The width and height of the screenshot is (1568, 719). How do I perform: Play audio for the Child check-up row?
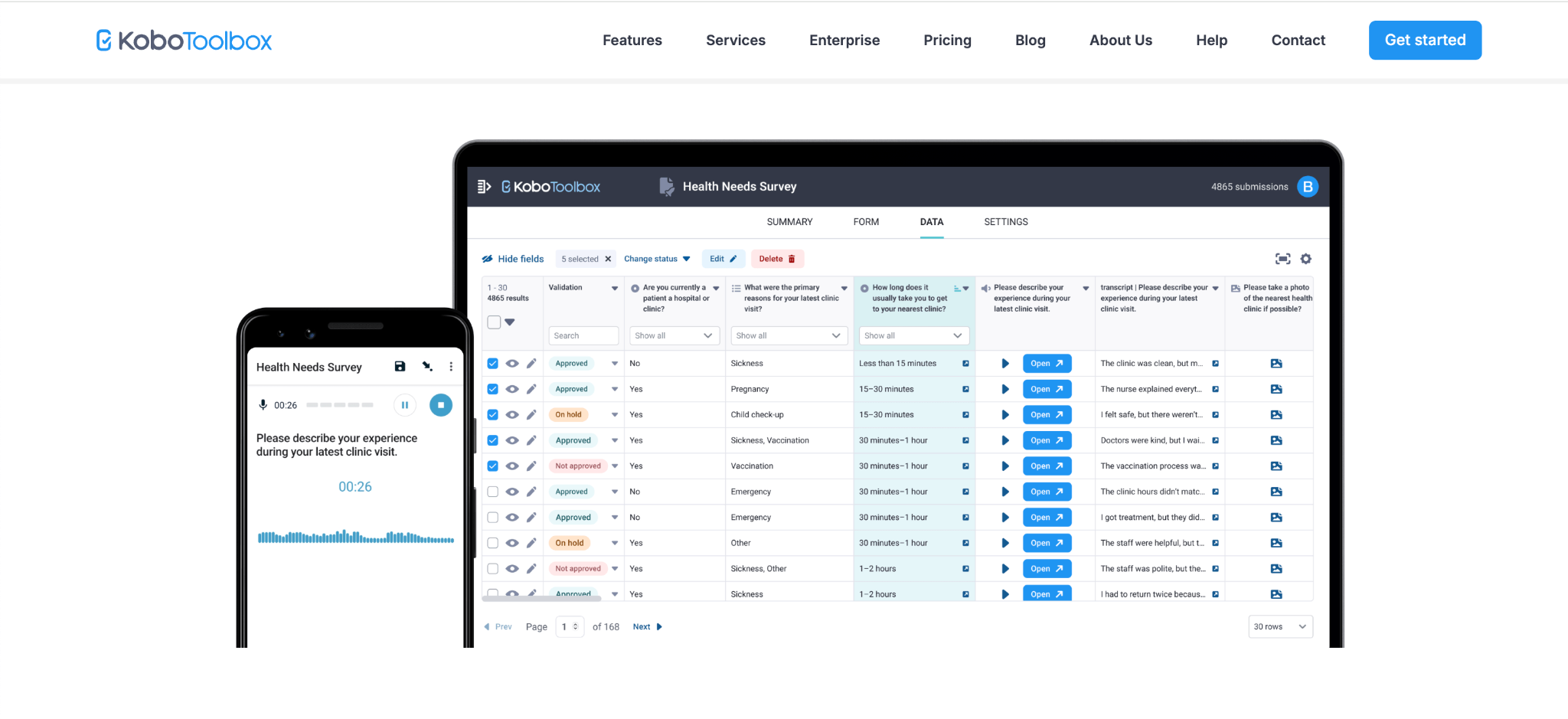(1005, 415)
